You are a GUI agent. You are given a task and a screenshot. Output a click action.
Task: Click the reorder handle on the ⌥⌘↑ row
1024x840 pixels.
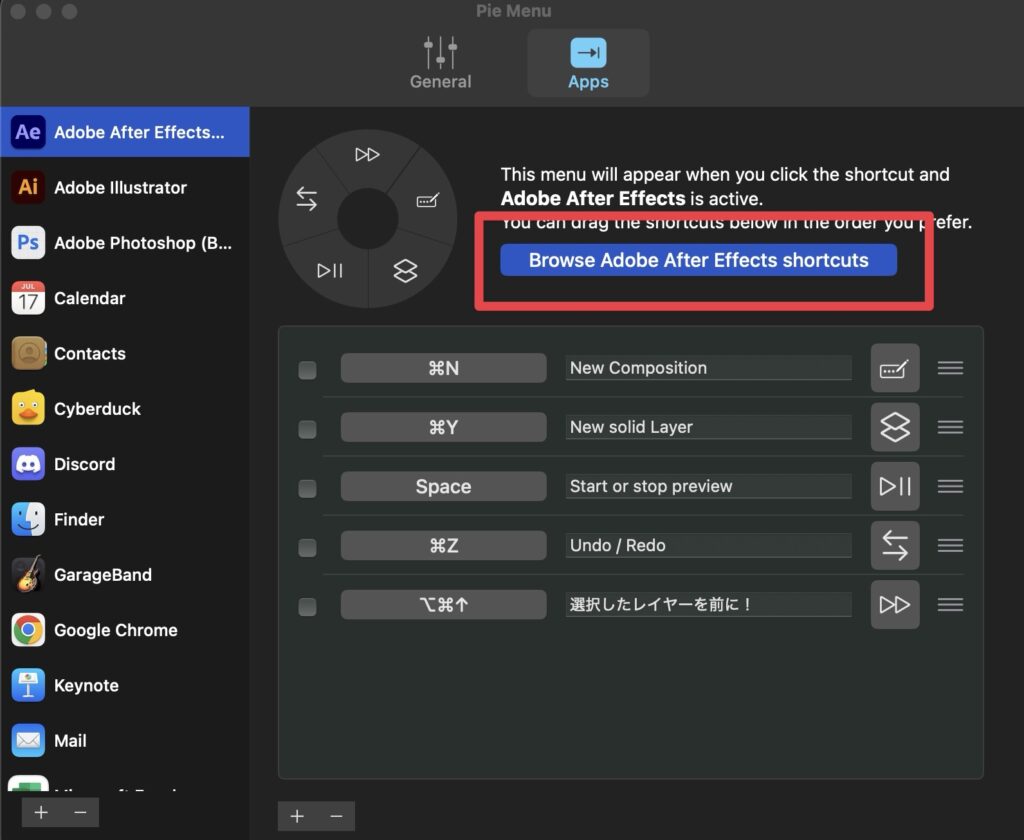click(x=950, y=605)
